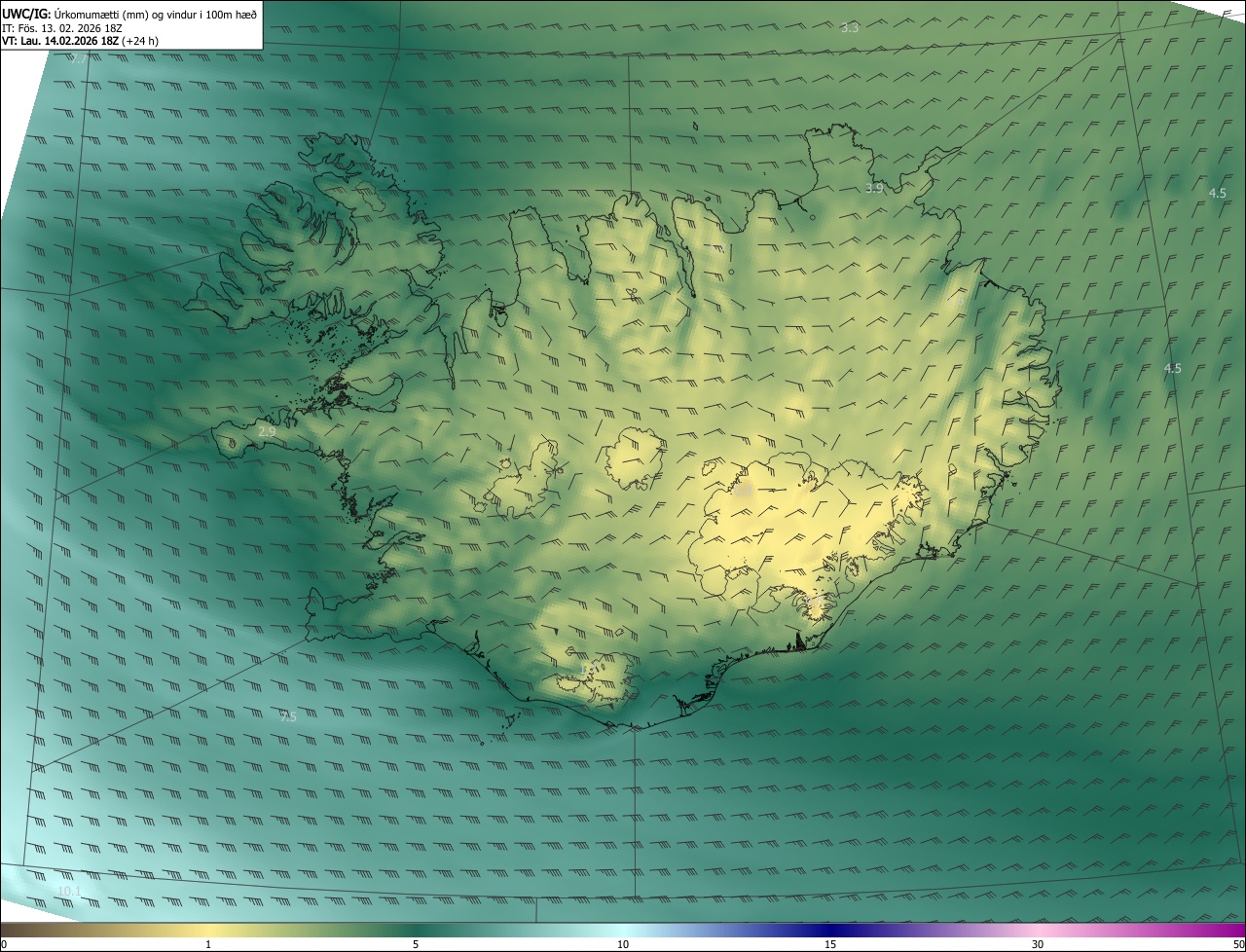The width and height of the screenshot is (1246, 952).
Task: Click the '10' tick label on the color scale
Action: [x=623, y=944]
